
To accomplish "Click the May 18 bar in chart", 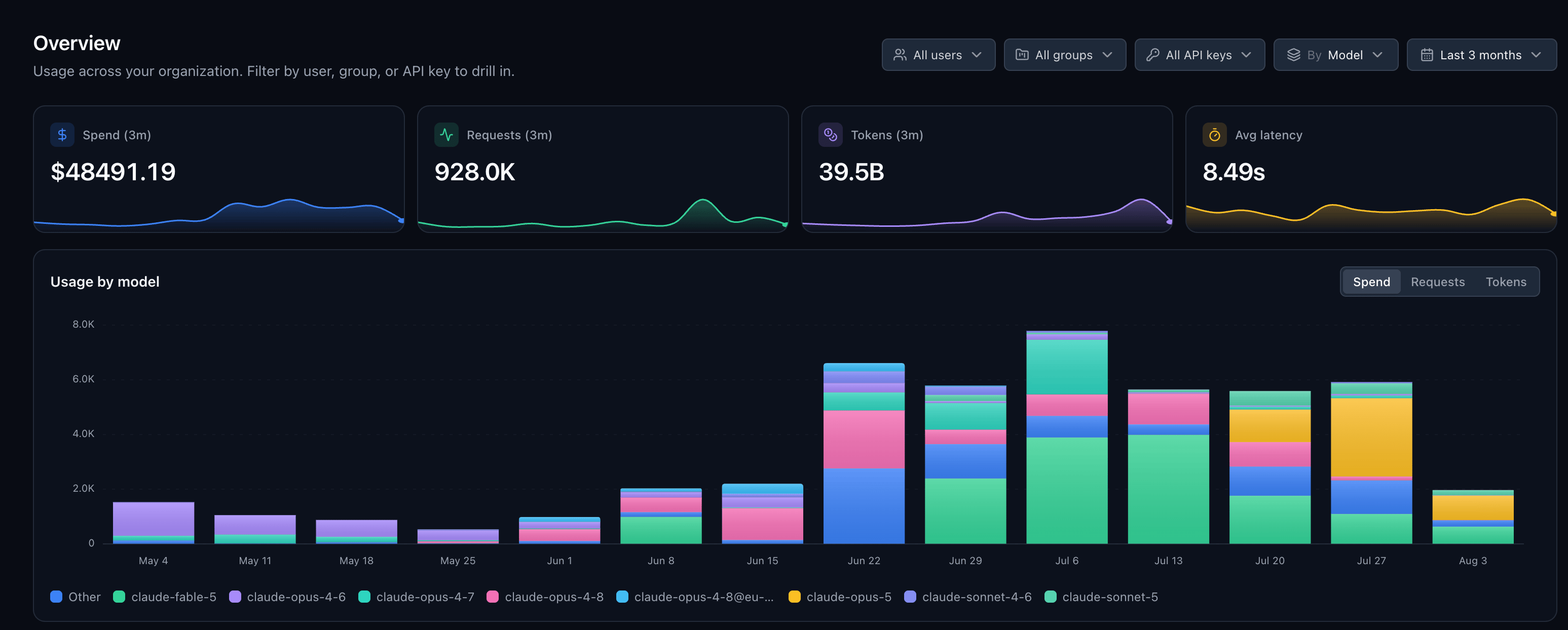I will [x=357, y=532].
